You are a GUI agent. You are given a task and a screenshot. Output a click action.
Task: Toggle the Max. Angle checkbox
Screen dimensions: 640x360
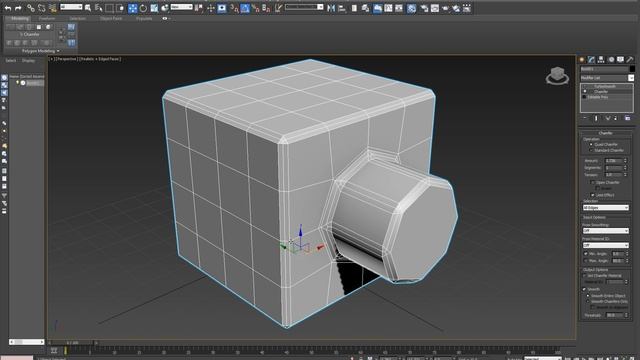point(585,260)
